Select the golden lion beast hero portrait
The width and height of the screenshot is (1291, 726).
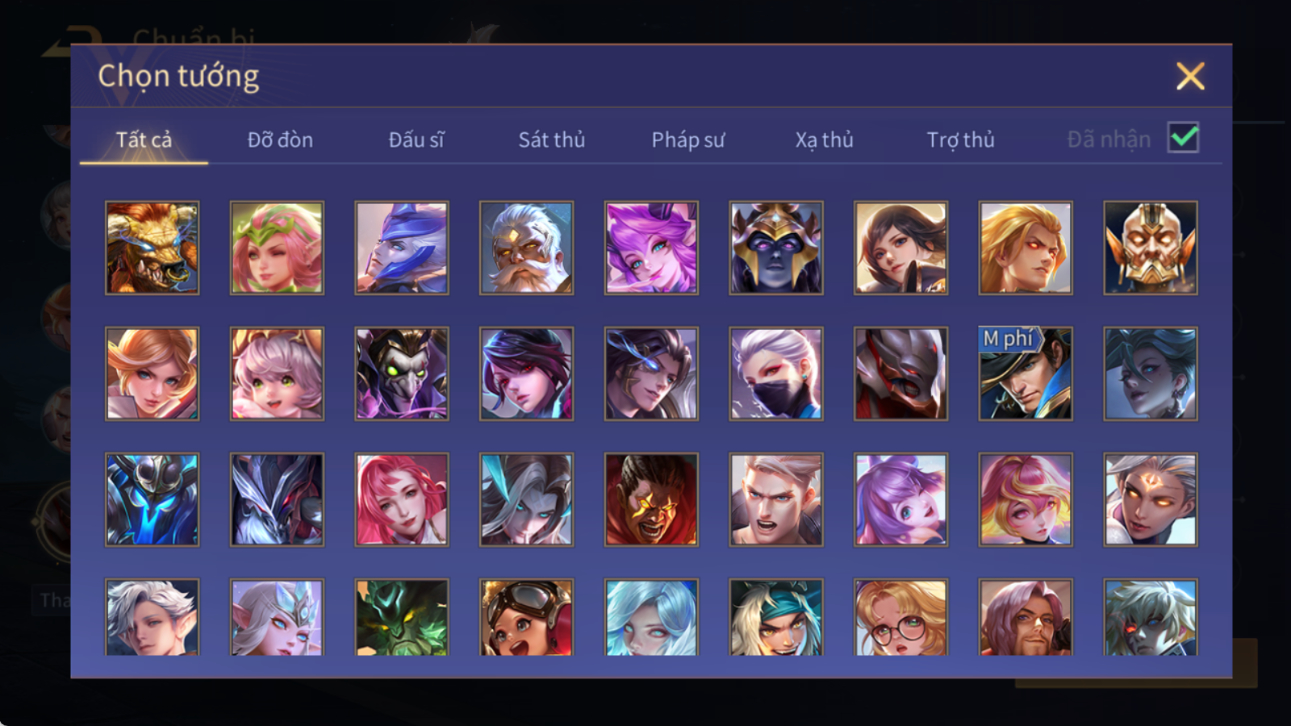pyautogui.click(x=152, y=248)
